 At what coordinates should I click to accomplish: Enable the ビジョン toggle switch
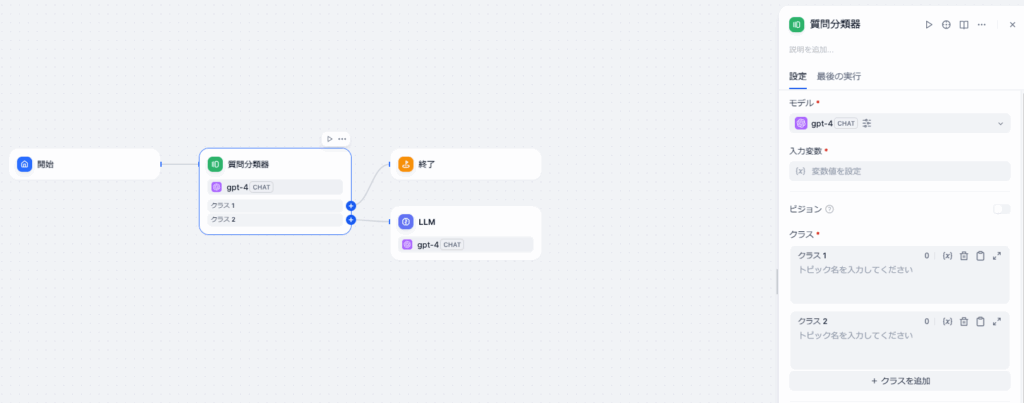point(1001,209)
